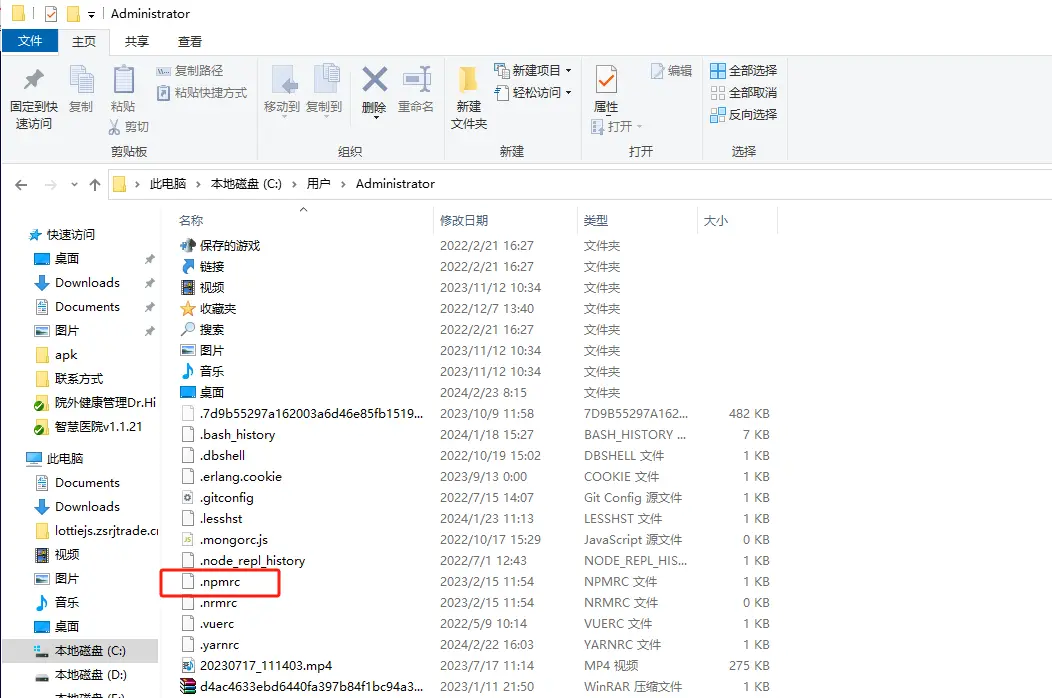Click the 复制到 icon

[x=327, y=79]
